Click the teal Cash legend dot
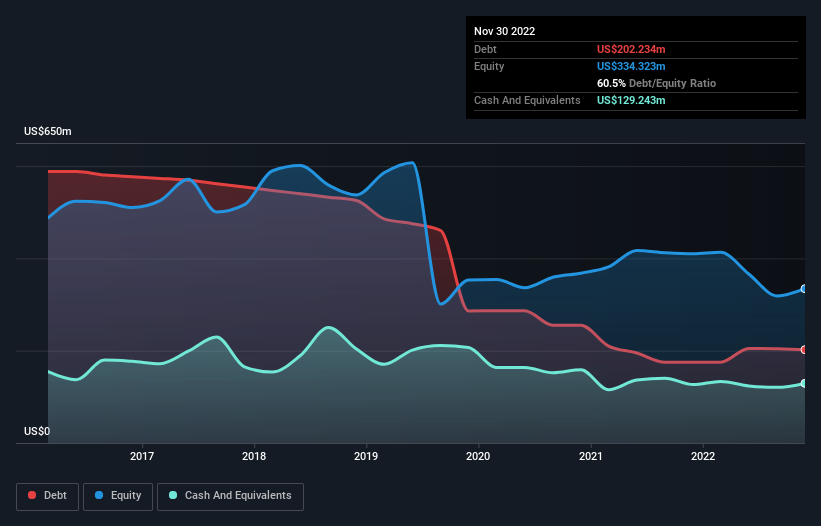The height and width of the screenshot is (526, 821). pos(173,495)
